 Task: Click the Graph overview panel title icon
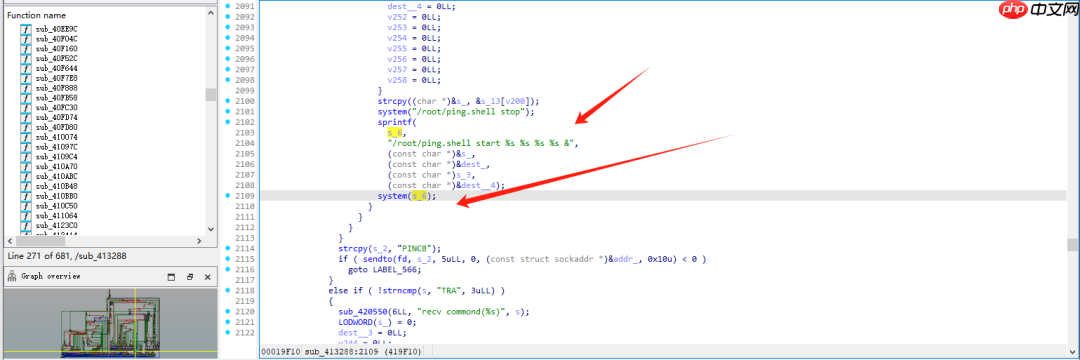pyautogui.click(x=11, y=277)
